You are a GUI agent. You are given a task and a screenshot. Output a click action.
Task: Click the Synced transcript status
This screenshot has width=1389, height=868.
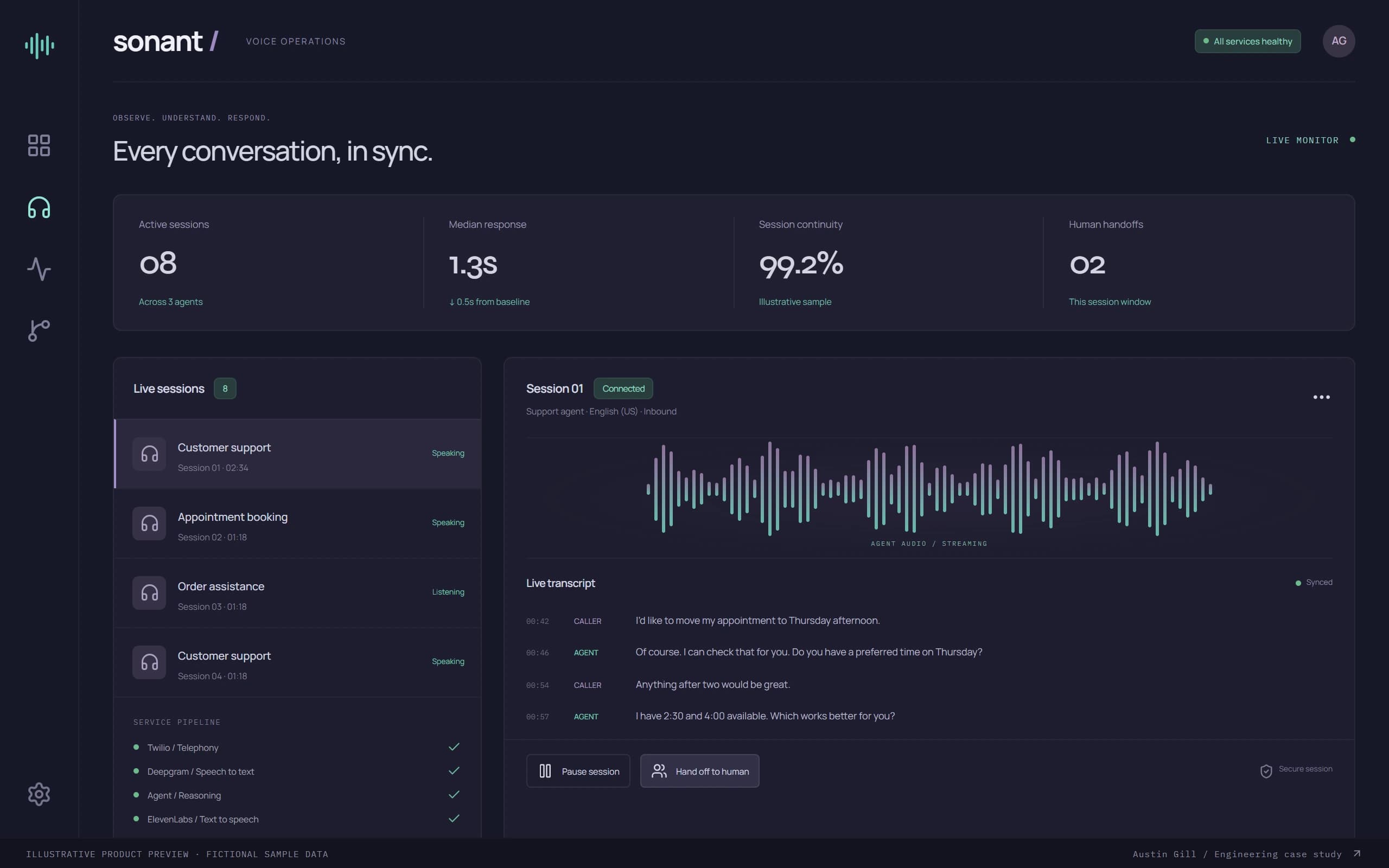(1314, 582)
